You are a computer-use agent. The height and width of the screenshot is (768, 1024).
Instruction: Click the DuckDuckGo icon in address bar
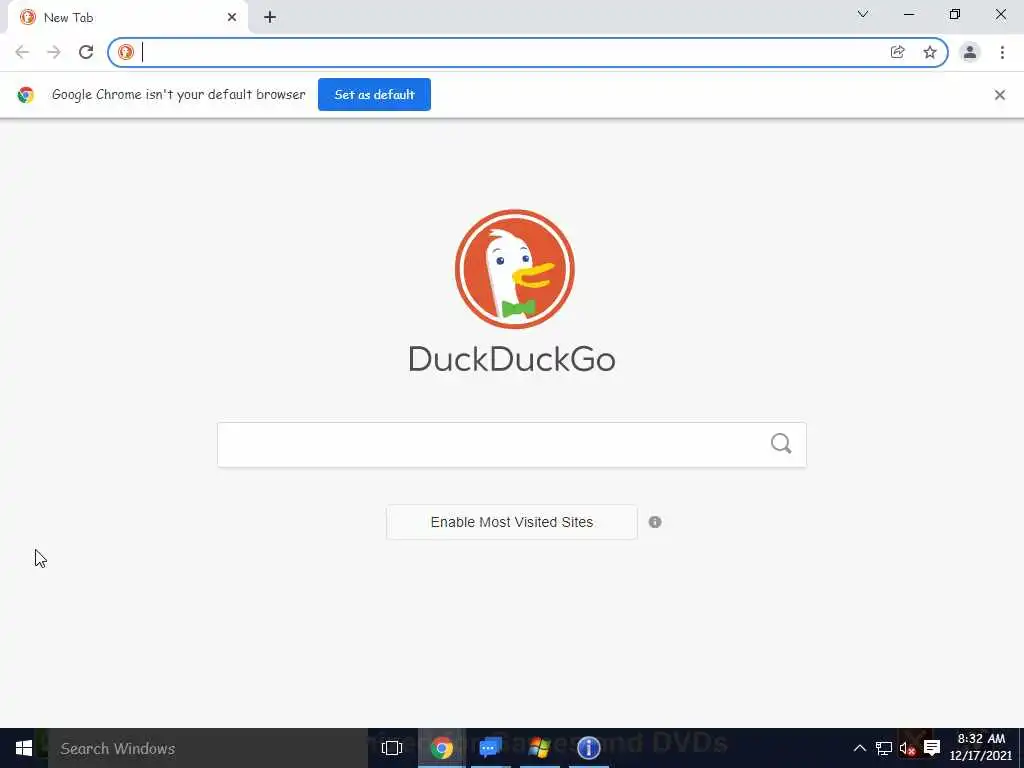click(x=126, y=52)
